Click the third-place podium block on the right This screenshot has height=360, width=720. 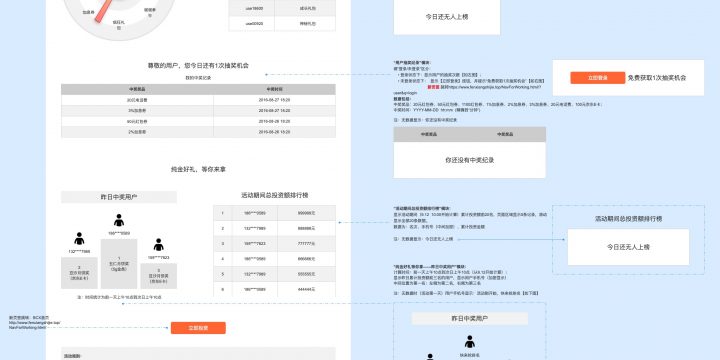point(158,276)
